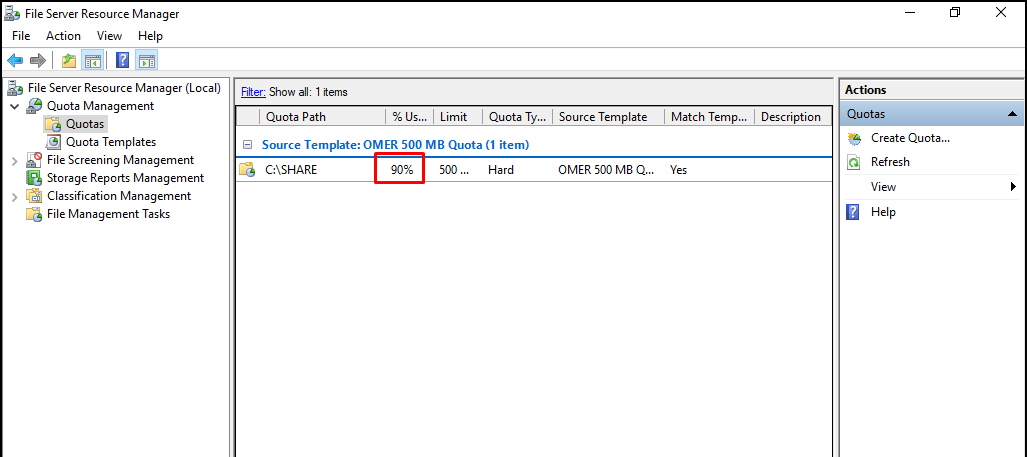Click Source Template: OMER 500 MB Quota heading
1027x457 pixels.
click(396, 145)
